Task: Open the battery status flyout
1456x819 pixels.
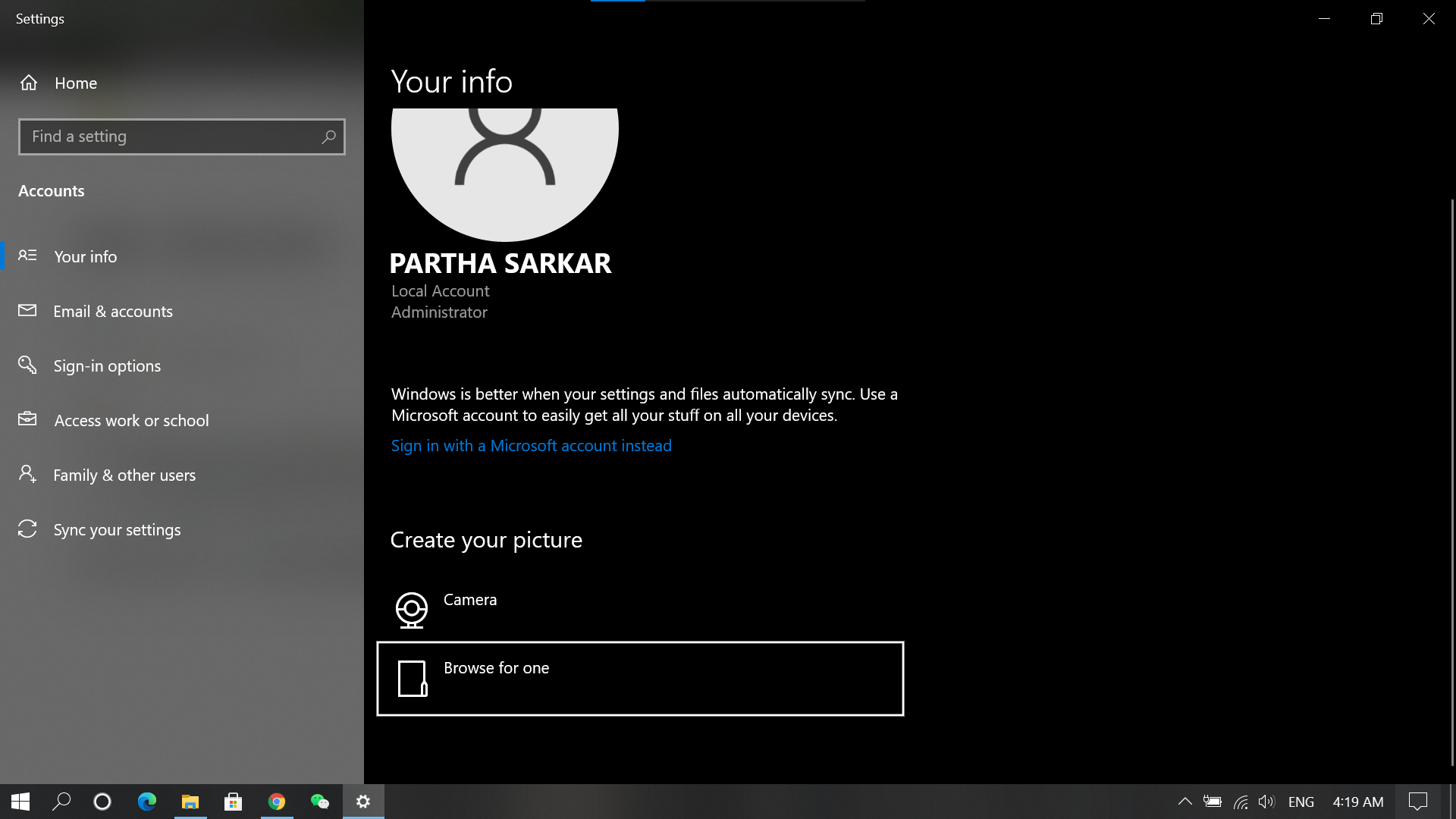Action: pyautogui.click(x=1213, y=802)
